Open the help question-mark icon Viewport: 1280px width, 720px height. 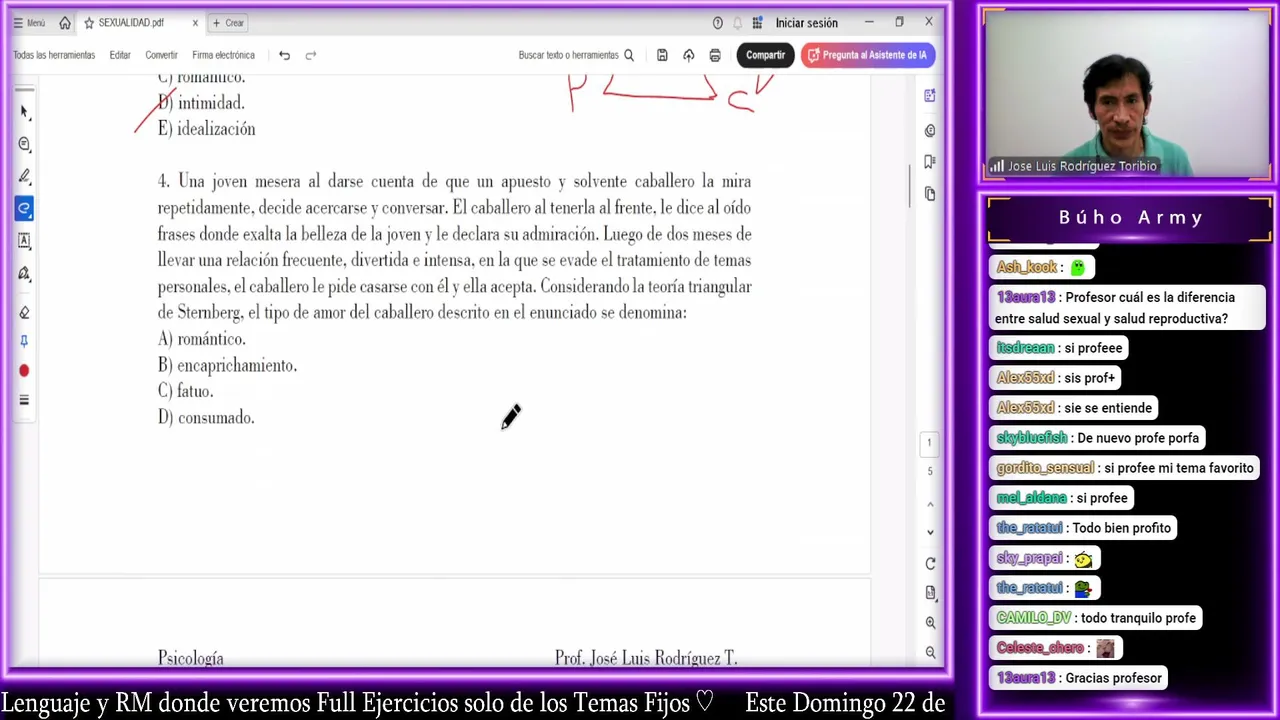[717, 23]
